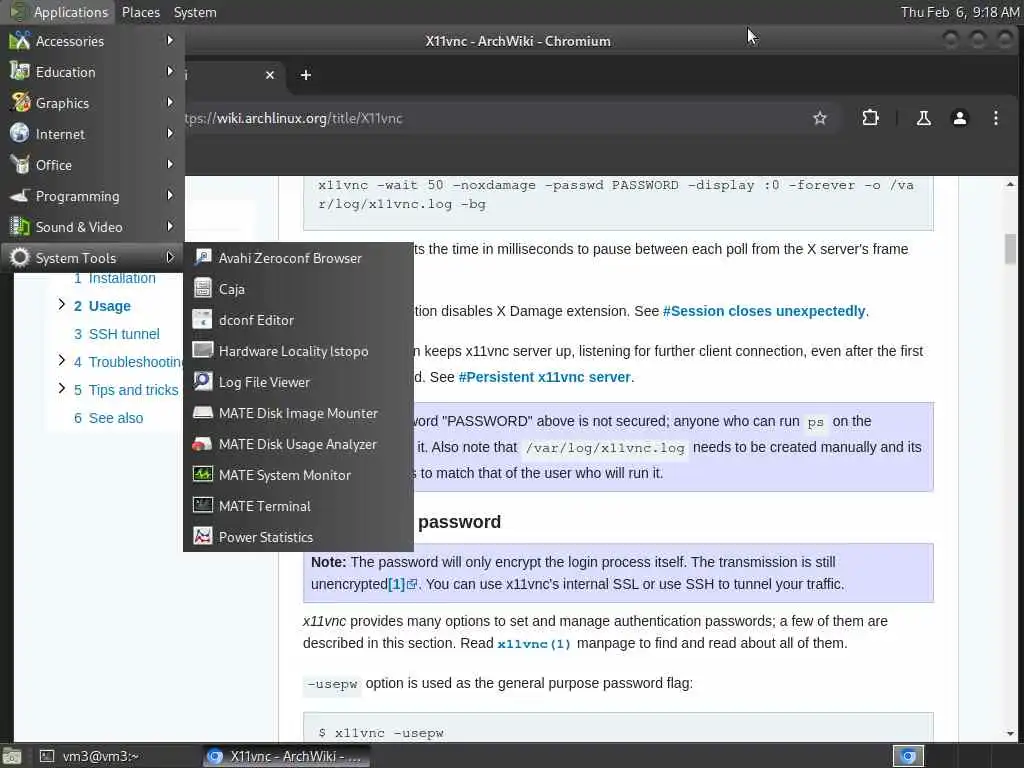Click the address bar URL

tap(294, 118)
